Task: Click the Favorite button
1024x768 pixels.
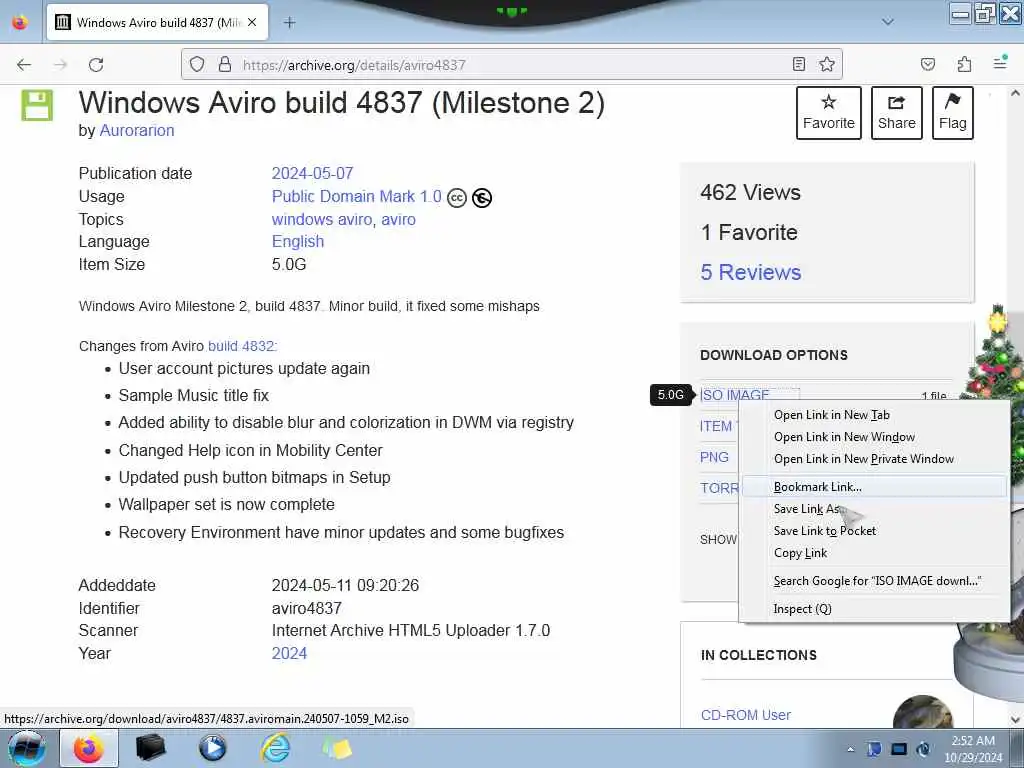Action: click(x=829, y=113)
